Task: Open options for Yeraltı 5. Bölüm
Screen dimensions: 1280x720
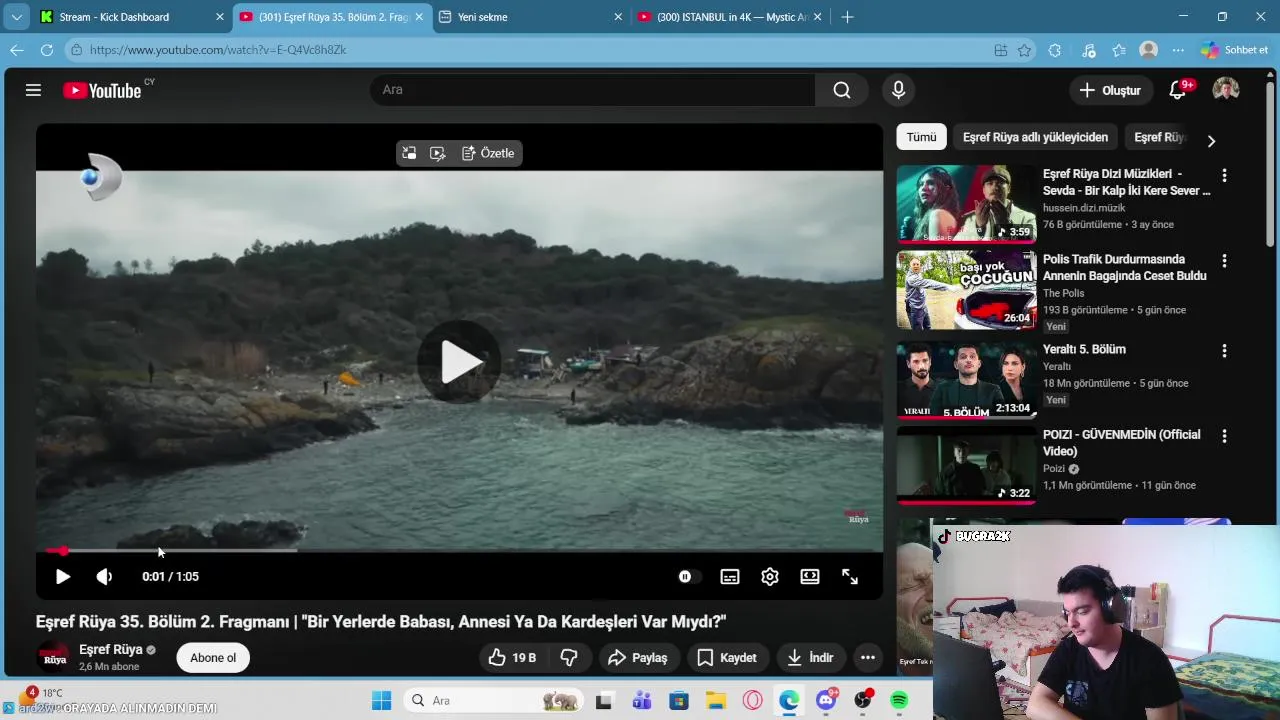Action: [1224, 351]
